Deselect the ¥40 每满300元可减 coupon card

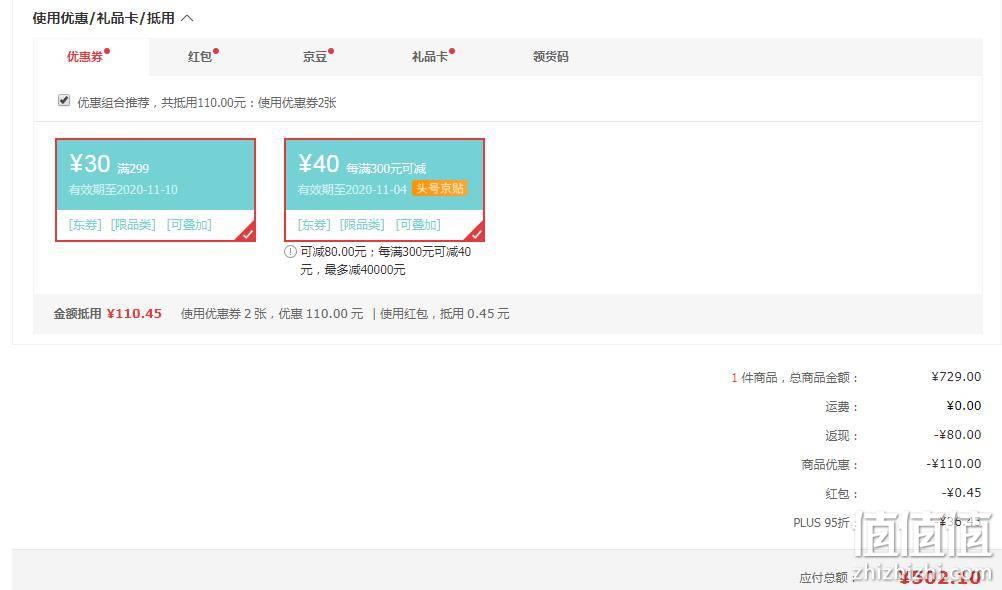(x=384, y=190)
